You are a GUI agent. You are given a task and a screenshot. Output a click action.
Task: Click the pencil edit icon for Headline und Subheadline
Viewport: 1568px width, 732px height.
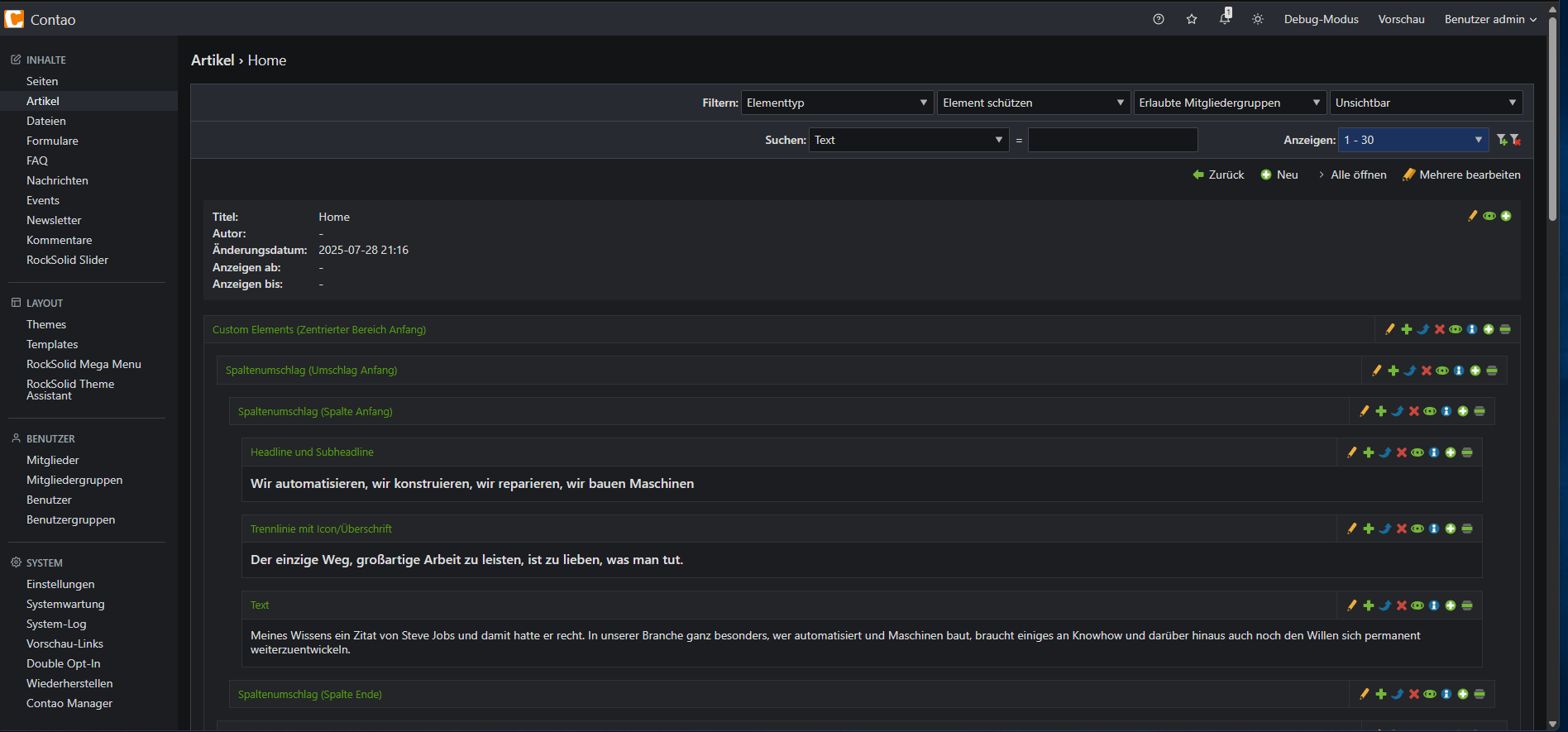(x=1352, y=452)
